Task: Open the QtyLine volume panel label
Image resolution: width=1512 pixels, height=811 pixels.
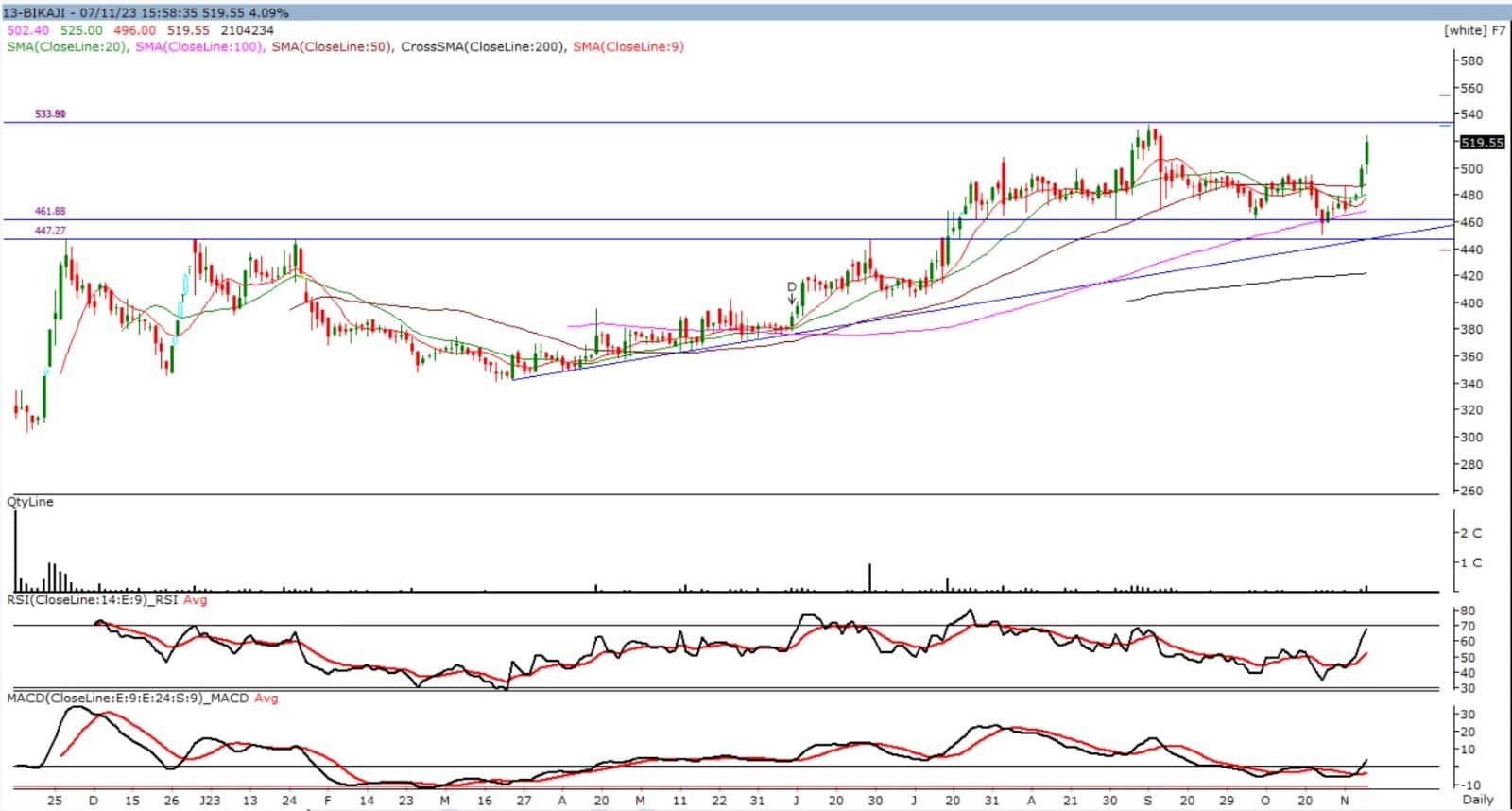Action: tap(30, 502)
